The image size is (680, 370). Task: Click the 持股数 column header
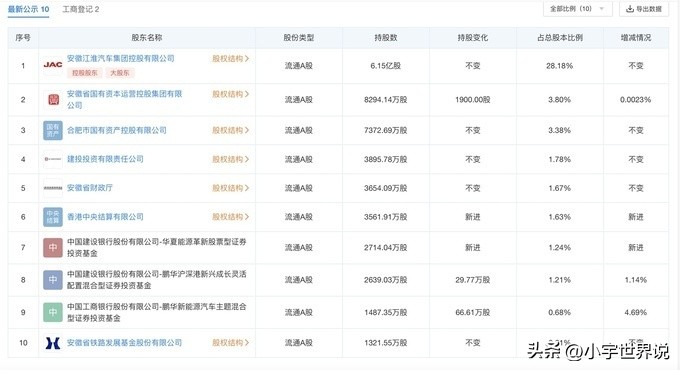[x=386, y=38]
